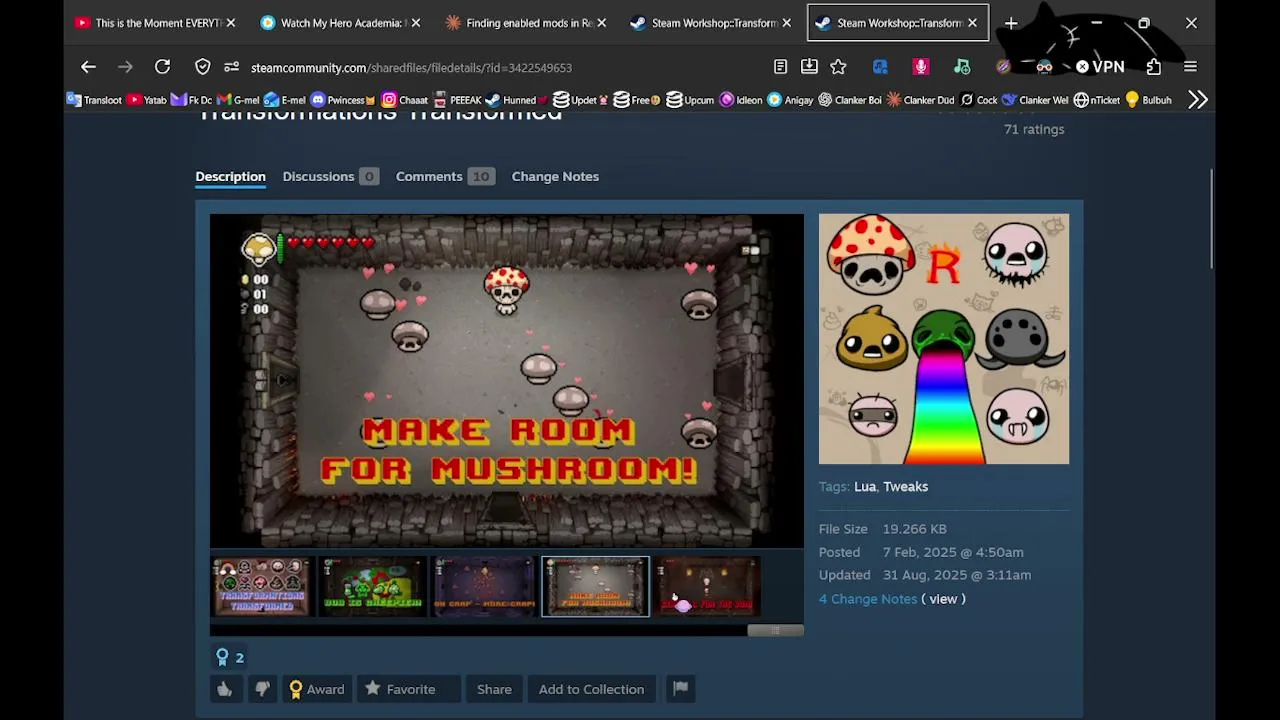
Task: Bookmark this page with the star icon
Action: pos(838,67)
